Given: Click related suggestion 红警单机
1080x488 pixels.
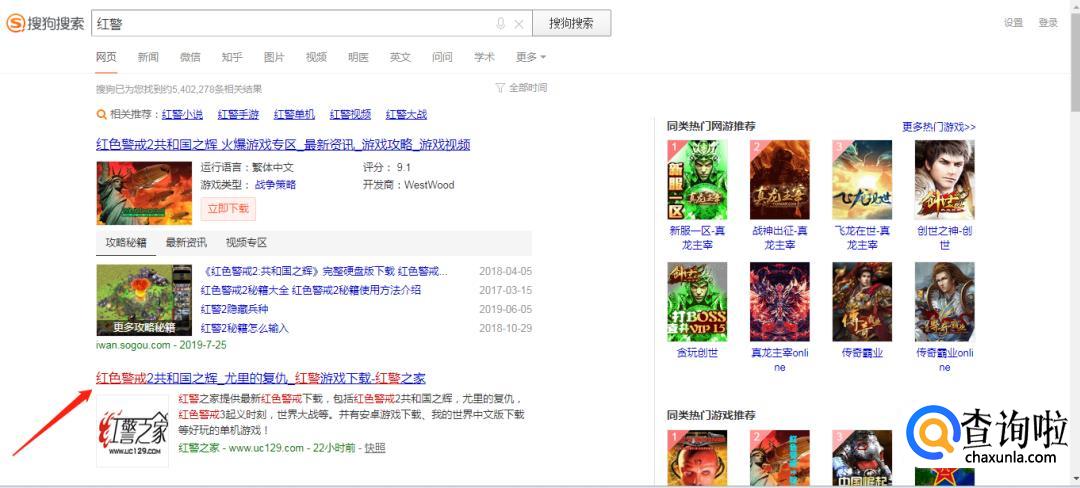Looking at the screenshot, I should pos(294,114).
